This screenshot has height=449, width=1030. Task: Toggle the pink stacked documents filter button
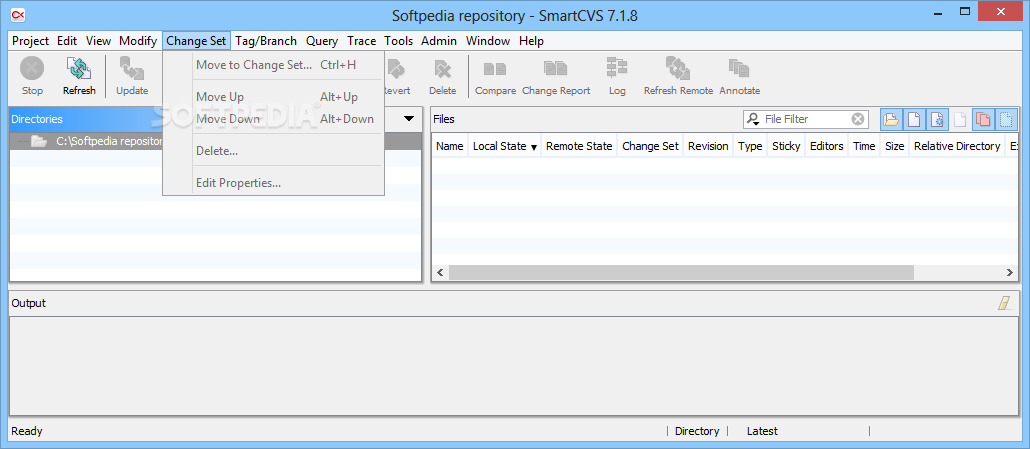(983, 119)
